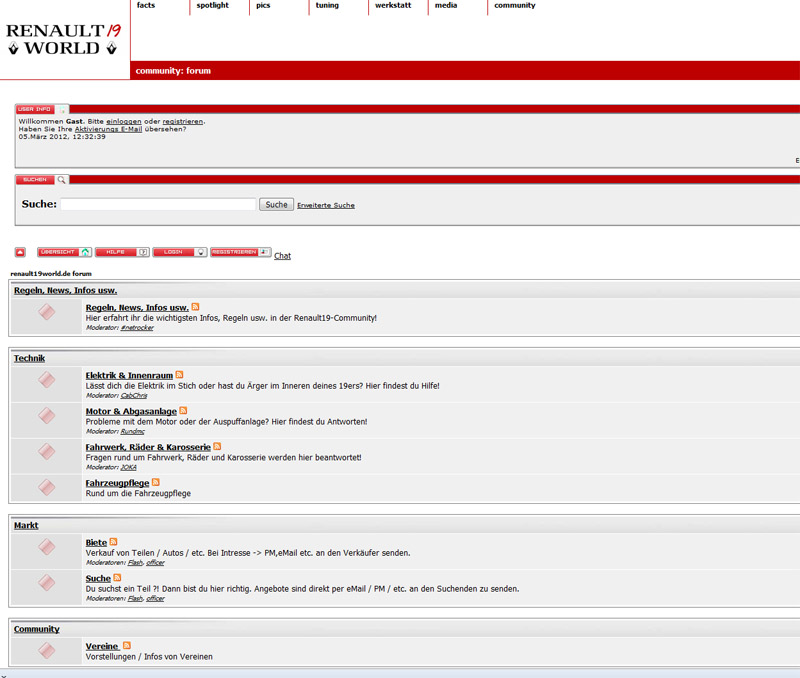The width and height of the screenshot is (800, 678).
Task: Click the magnifier icon on the Suchen tab
Action: tap(61, 180)
